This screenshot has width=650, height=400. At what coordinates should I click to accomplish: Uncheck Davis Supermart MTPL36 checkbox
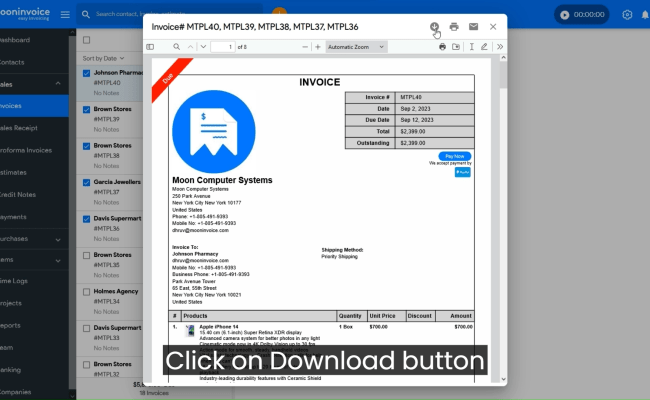point(86,219)
